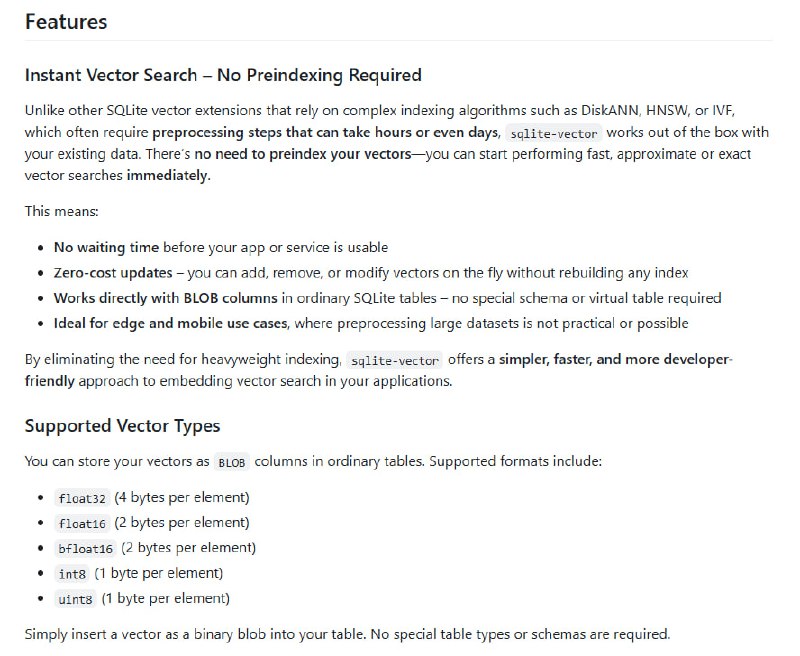The height and width of the screenshot is (656, 800).
Task: Click the bold word 'immediately.'
Action: click(169, 175)
